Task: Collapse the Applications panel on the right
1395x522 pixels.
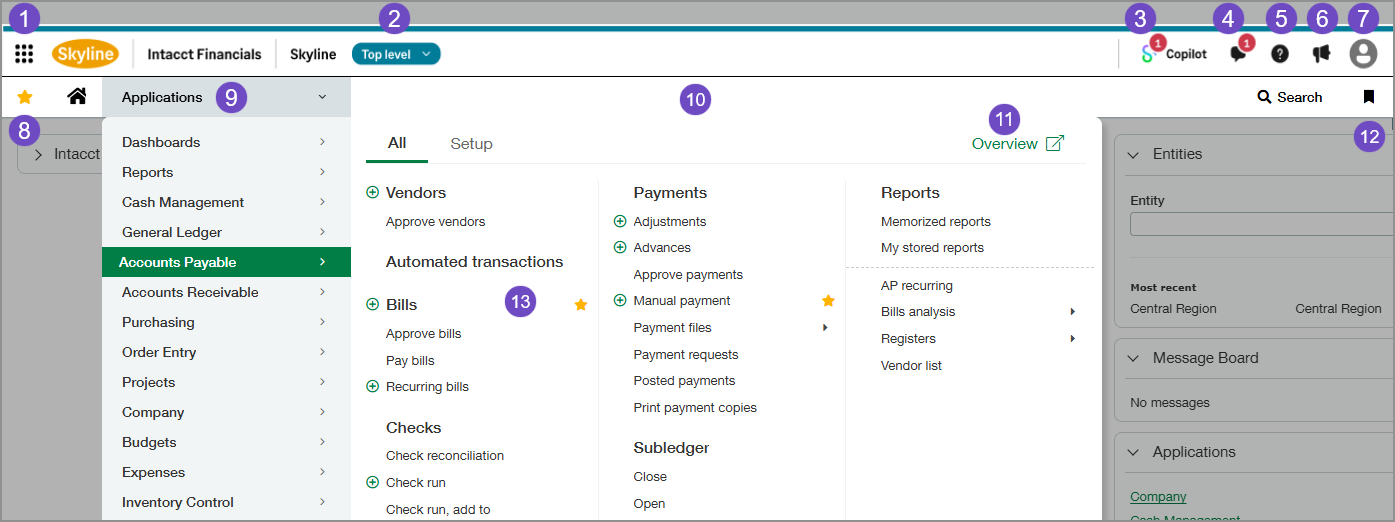Action: point(1134,452)
